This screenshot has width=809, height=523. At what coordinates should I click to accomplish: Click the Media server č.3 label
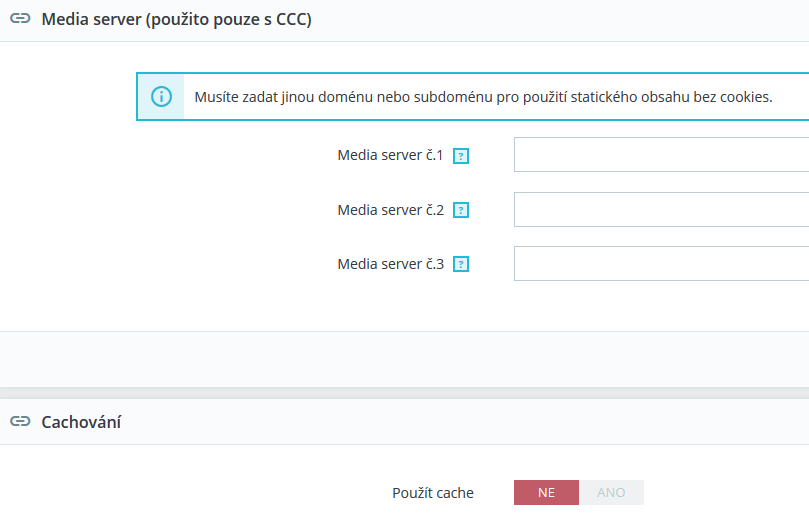pos(390,264)
